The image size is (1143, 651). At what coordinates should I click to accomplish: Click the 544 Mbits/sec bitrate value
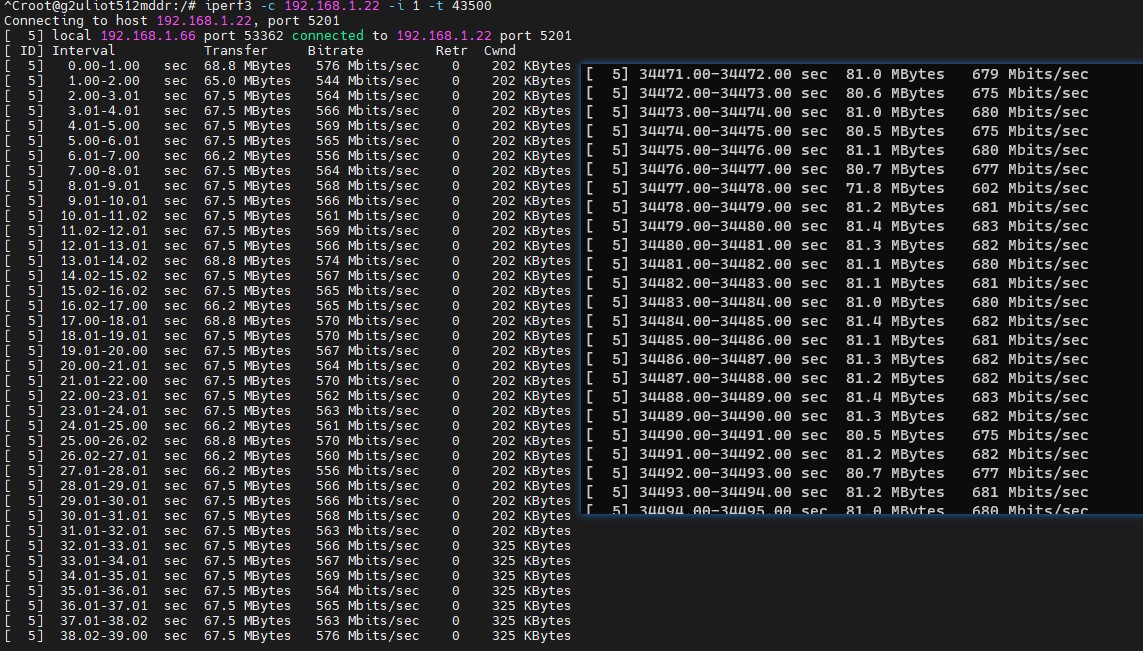367,81
